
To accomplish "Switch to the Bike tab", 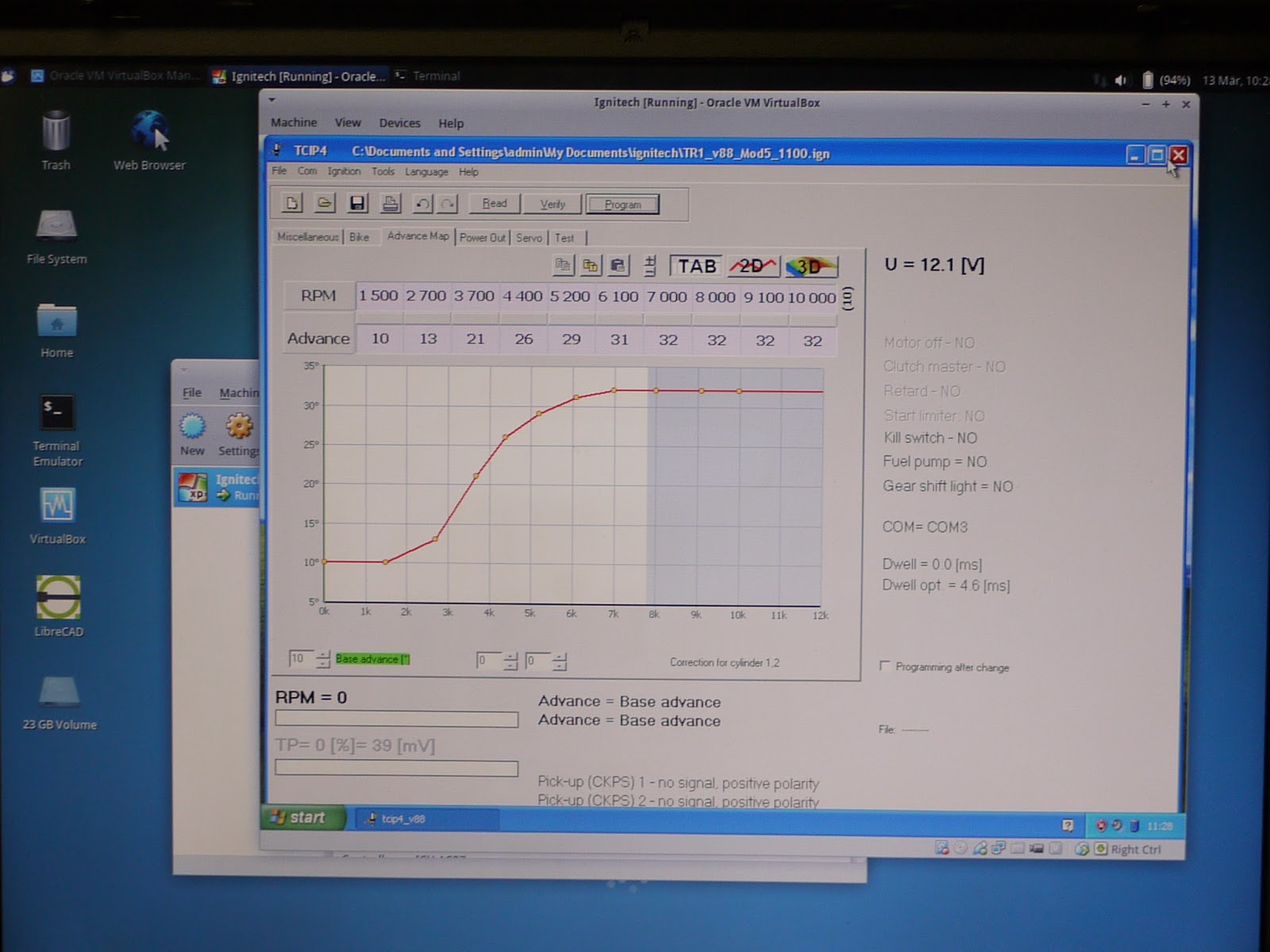I will coord(360,236).
